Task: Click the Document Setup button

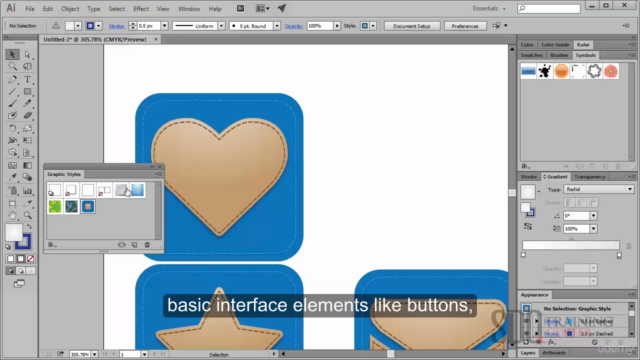Action: click(412, 26)
